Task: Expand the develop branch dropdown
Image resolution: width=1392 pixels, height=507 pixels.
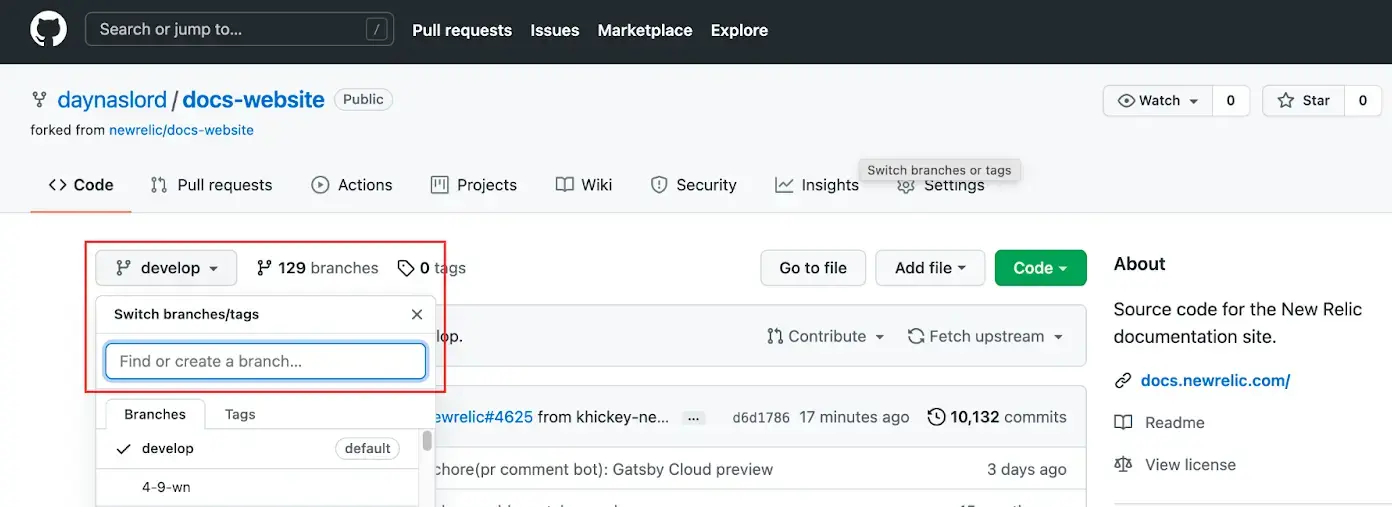Action: (166, 268)
